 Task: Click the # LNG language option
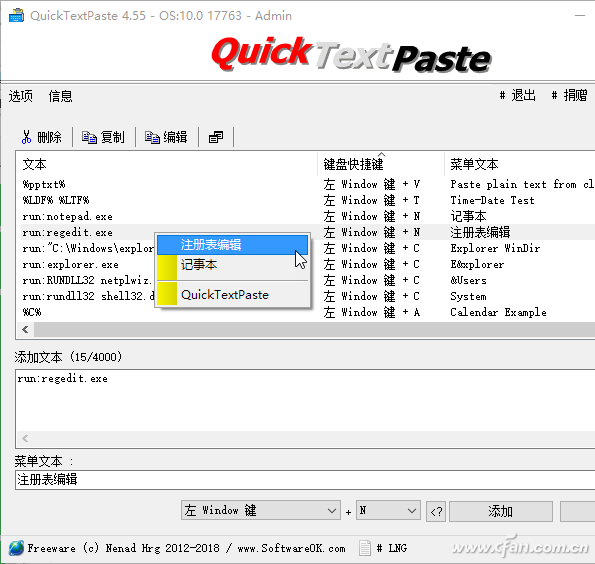point(392,548)
